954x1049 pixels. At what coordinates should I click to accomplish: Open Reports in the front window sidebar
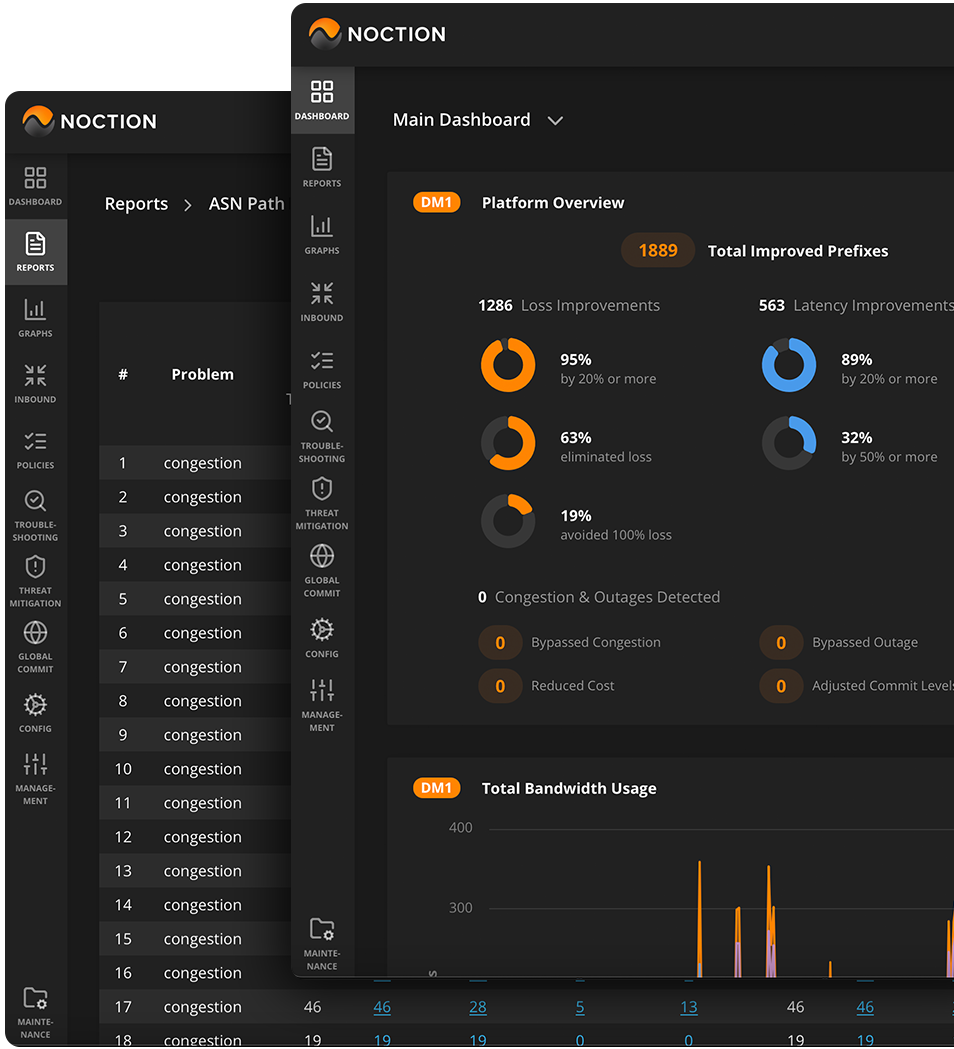(322, 167)
